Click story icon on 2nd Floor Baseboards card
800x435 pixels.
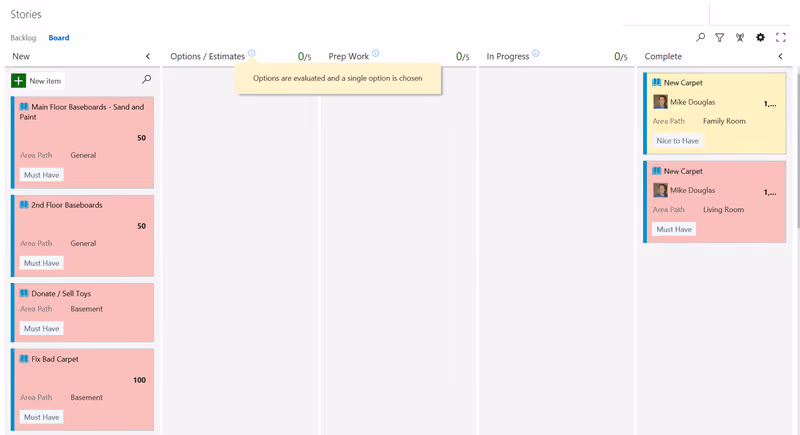click(24, 204)
